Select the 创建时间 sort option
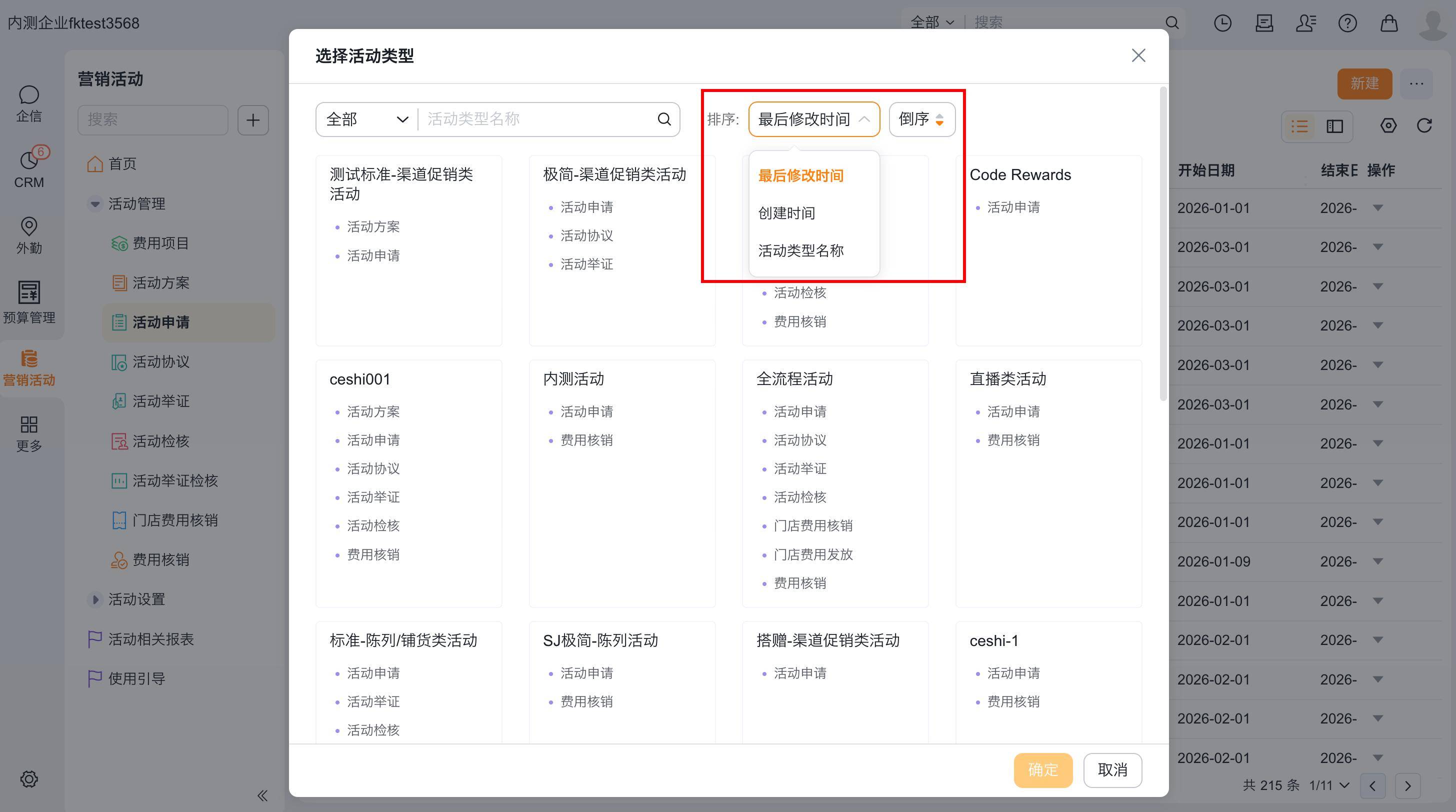 coord(786,213)
